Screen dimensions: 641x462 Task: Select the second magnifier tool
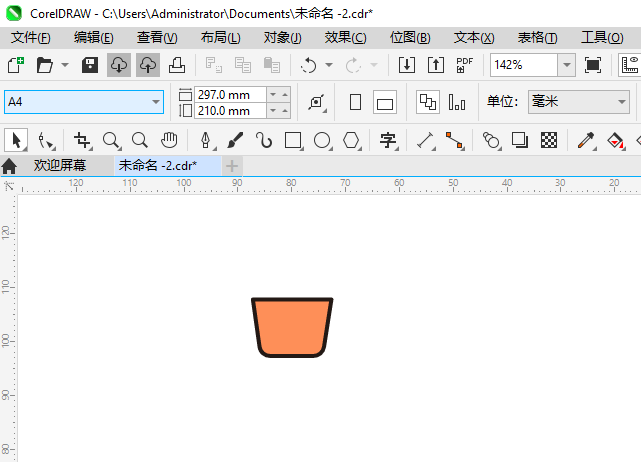coord(140,140)
